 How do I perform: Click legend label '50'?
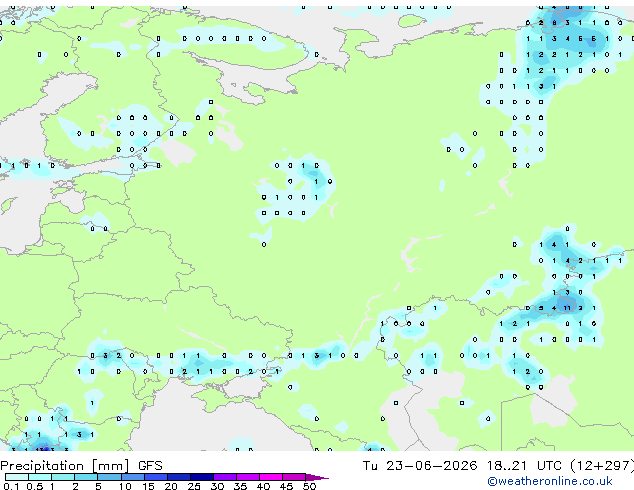[x=309, y=486]
